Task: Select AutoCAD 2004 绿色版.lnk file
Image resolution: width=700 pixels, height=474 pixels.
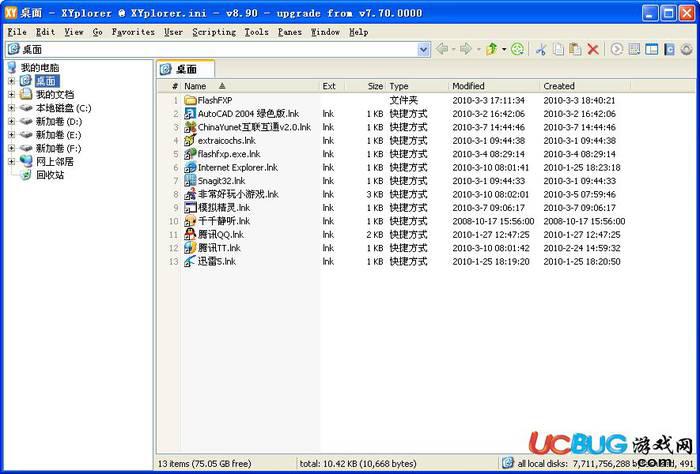Action: 248,113
